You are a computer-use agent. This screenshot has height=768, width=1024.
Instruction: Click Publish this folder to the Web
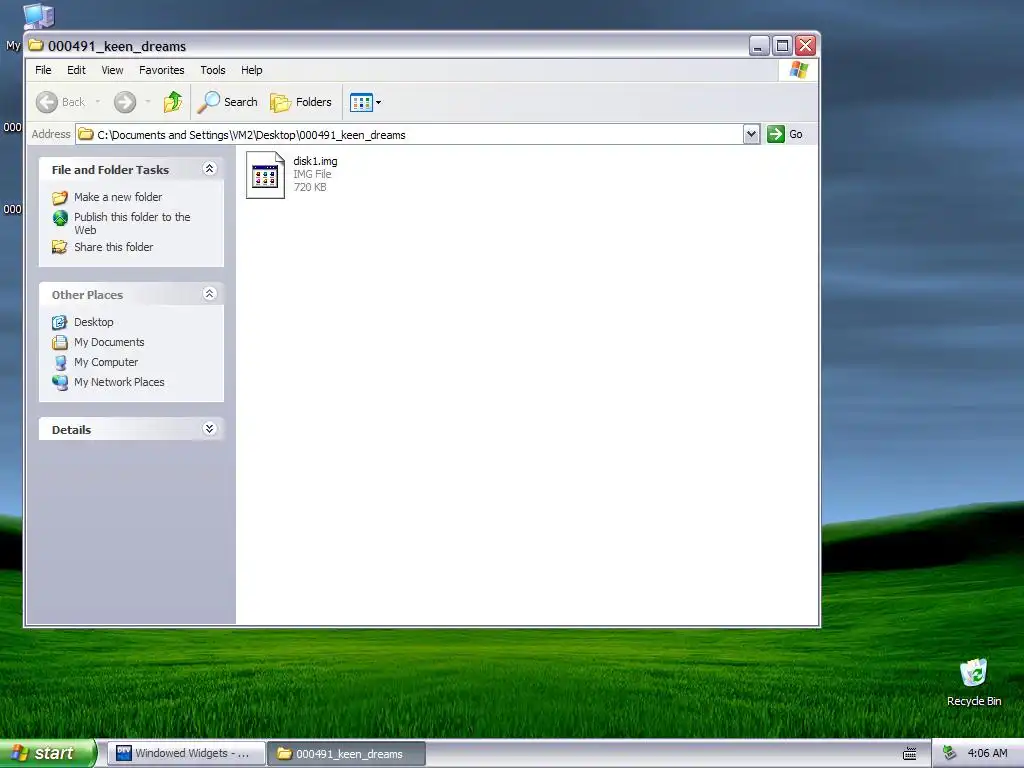132,223
